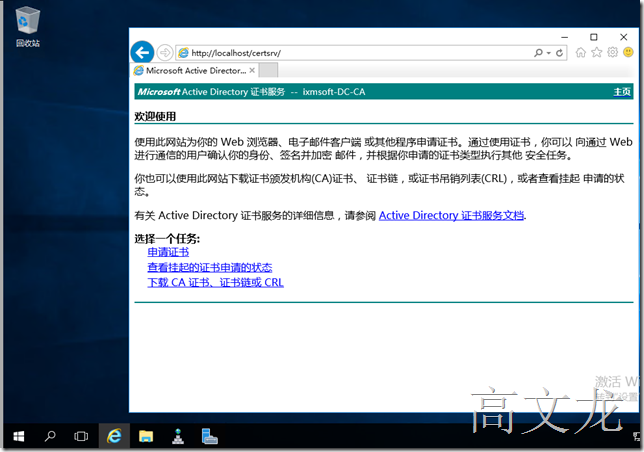This screenshot has height=452, width=644.
Task: Open File Explorer from taskbar
Action: 146,436
